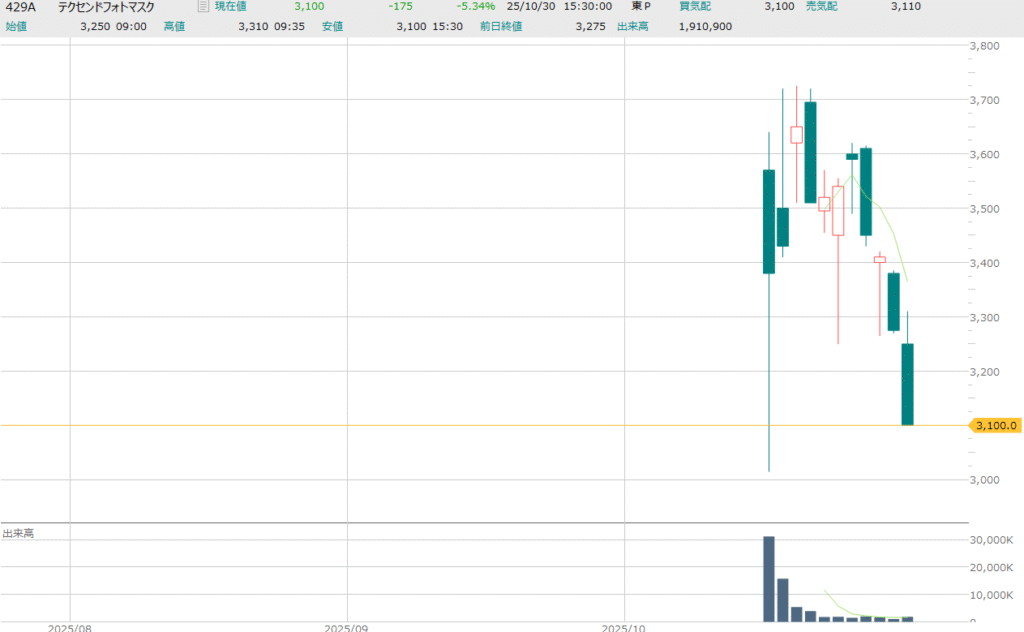The width and height of the screenshot is (1024, 632).
Task: Click the 現在値 label in the header
Action: click(x=230, y=7)
